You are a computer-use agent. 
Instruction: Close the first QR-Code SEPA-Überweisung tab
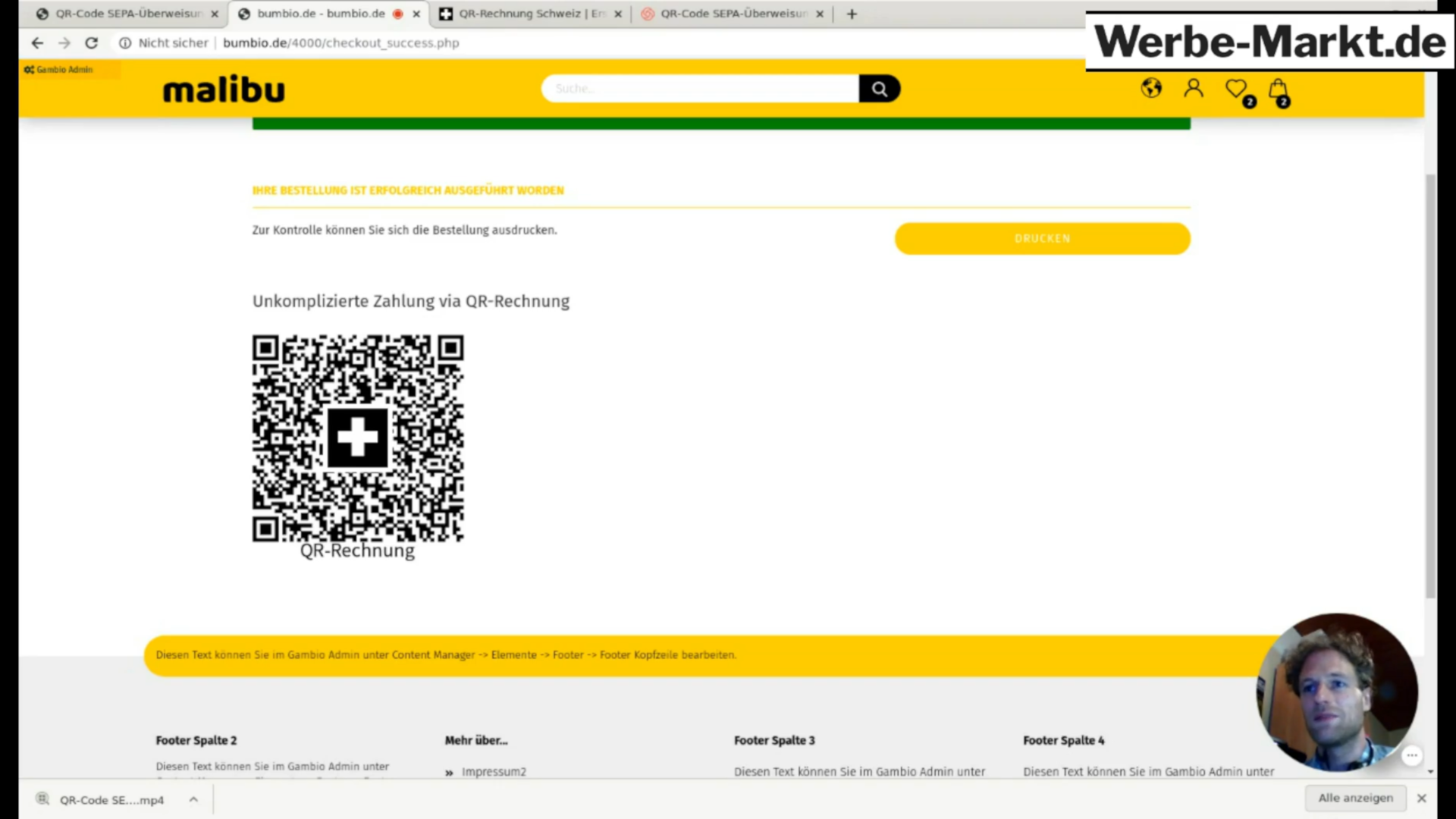[x=215, y=14]
